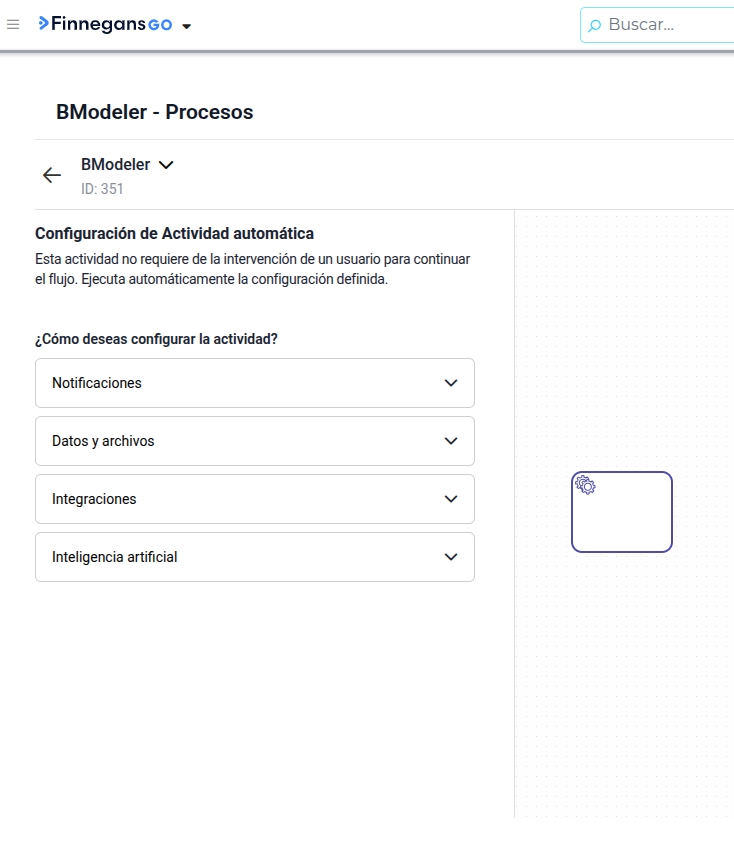734x842 pixels.
Task: Expand Datos y archivos using its chevron
Action: click(451, 441)
